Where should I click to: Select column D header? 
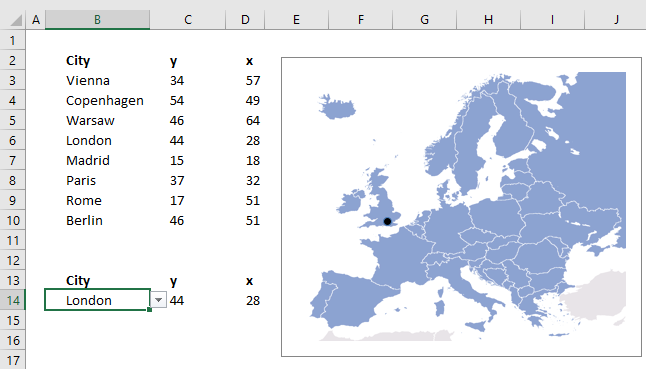245,20
